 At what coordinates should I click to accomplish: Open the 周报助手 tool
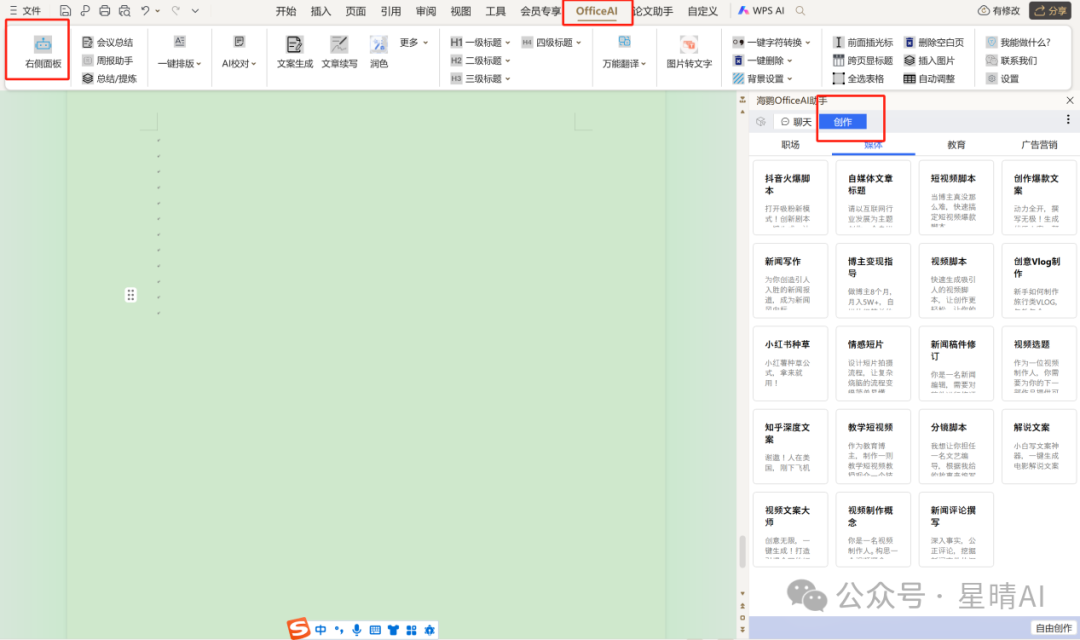[x=107, y=61]
